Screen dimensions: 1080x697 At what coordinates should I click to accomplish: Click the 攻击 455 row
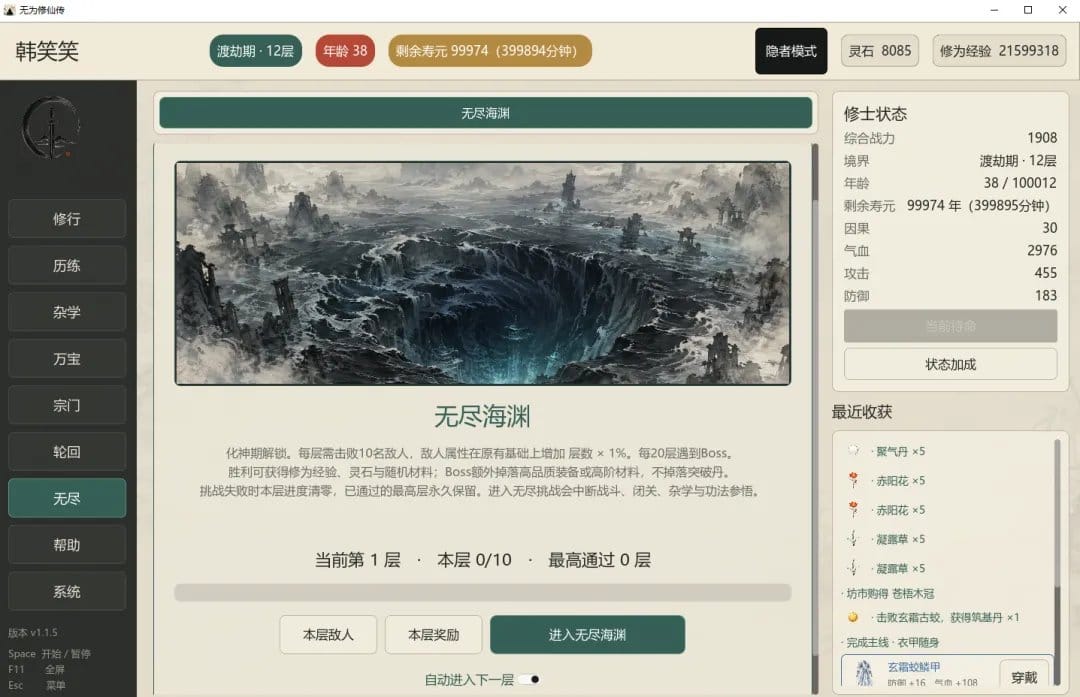(x=951, y=273)
